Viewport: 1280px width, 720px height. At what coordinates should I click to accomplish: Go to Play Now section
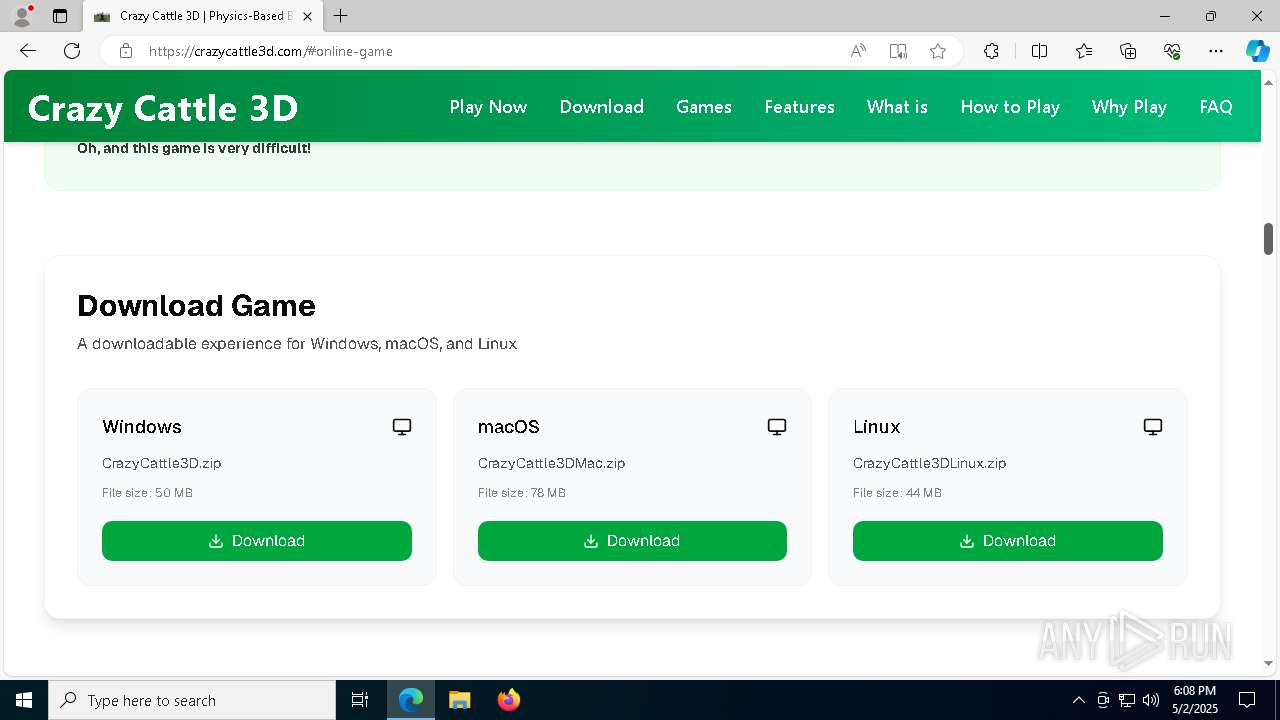[x=488, y=107]
